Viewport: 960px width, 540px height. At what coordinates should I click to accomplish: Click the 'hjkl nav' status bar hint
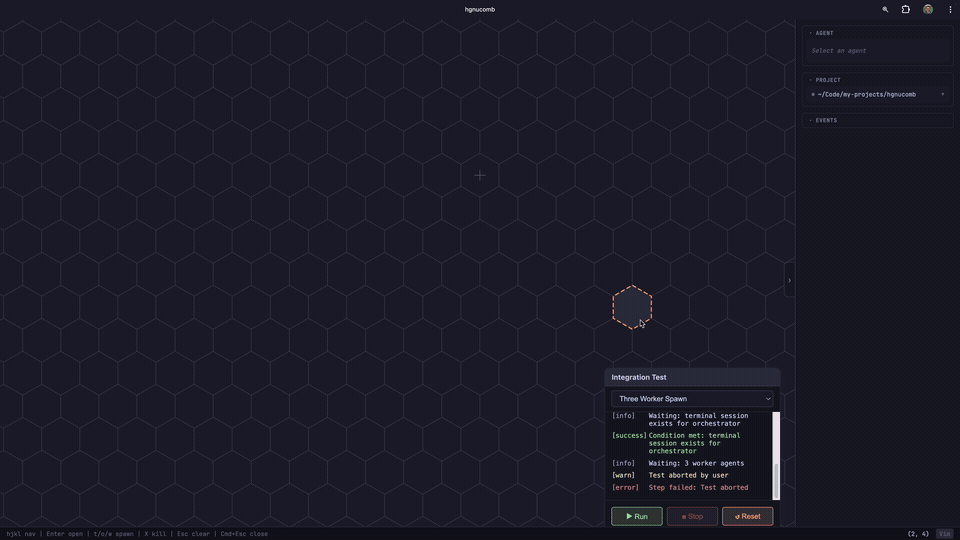pos(21,534)
